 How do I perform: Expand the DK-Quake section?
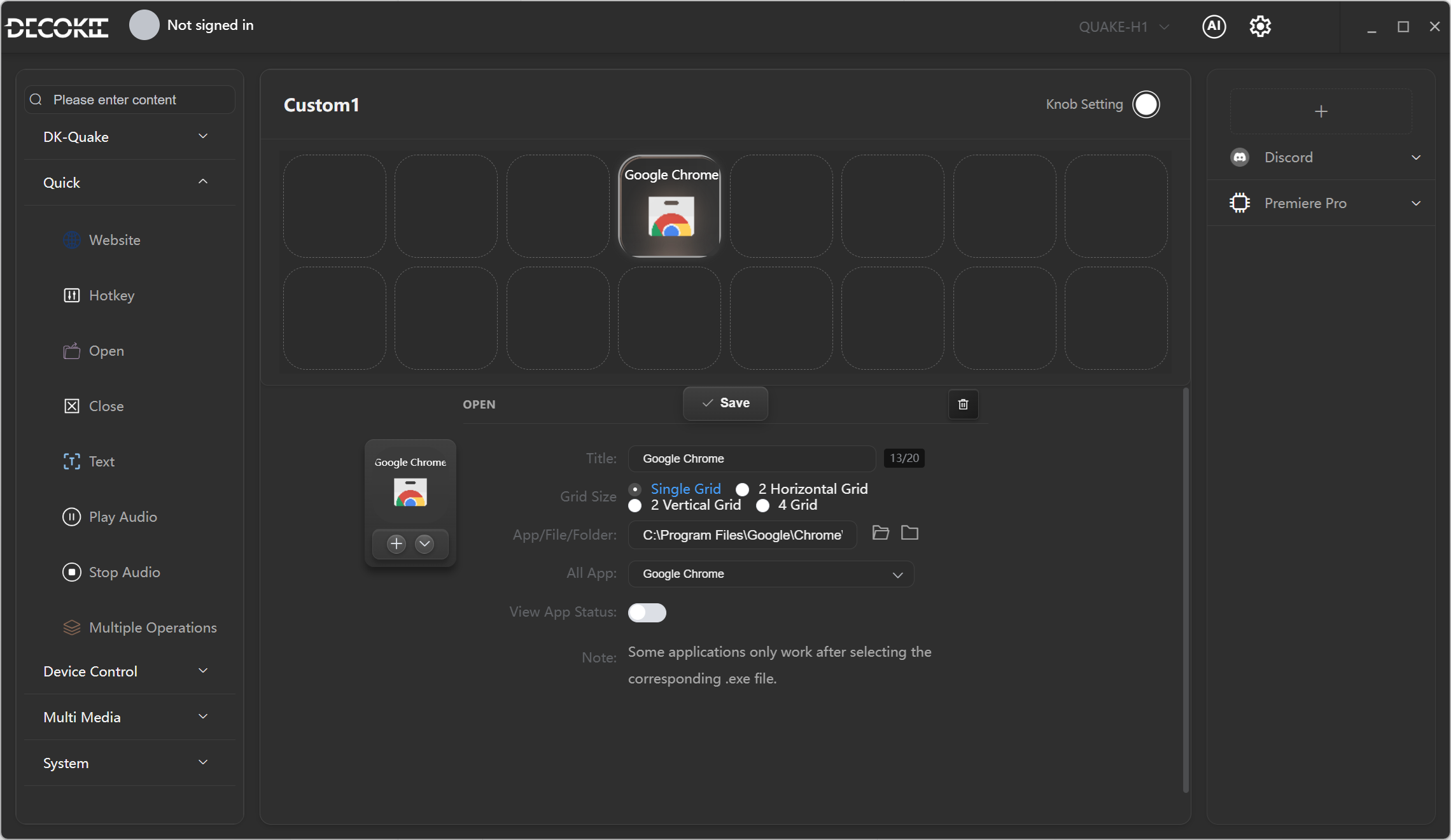pos(130,137)
